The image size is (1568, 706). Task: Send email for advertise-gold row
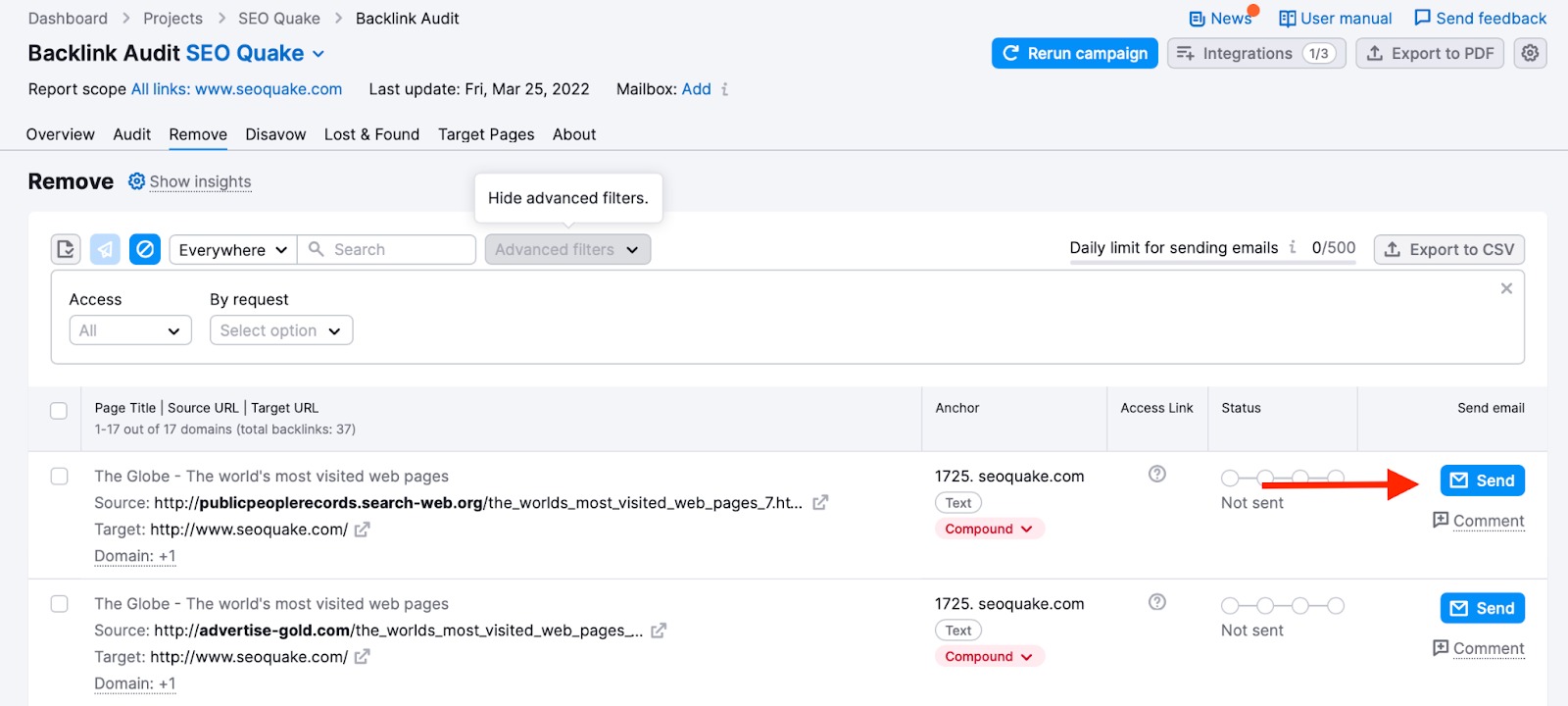pos(1483,608)
